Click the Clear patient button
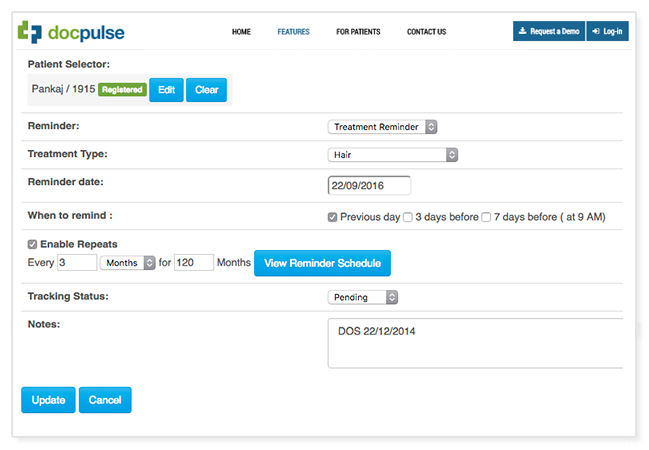Image resolution: width=649 pixels, height=450 pixels. (x=207, y=90)
